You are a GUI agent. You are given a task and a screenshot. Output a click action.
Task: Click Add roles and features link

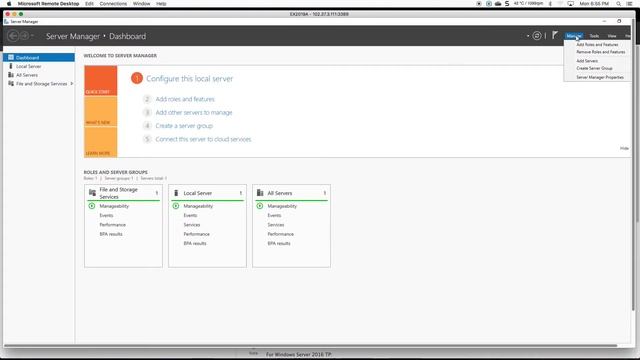tap(185, 99)
